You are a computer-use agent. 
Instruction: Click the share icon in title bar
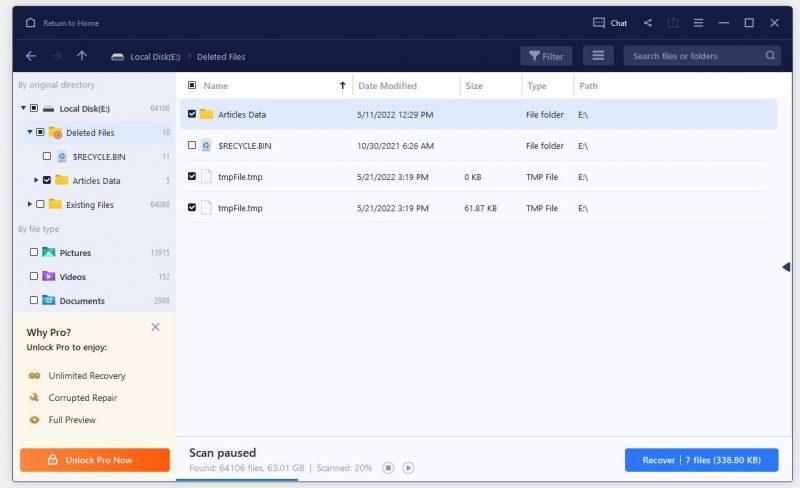(648, 23)
